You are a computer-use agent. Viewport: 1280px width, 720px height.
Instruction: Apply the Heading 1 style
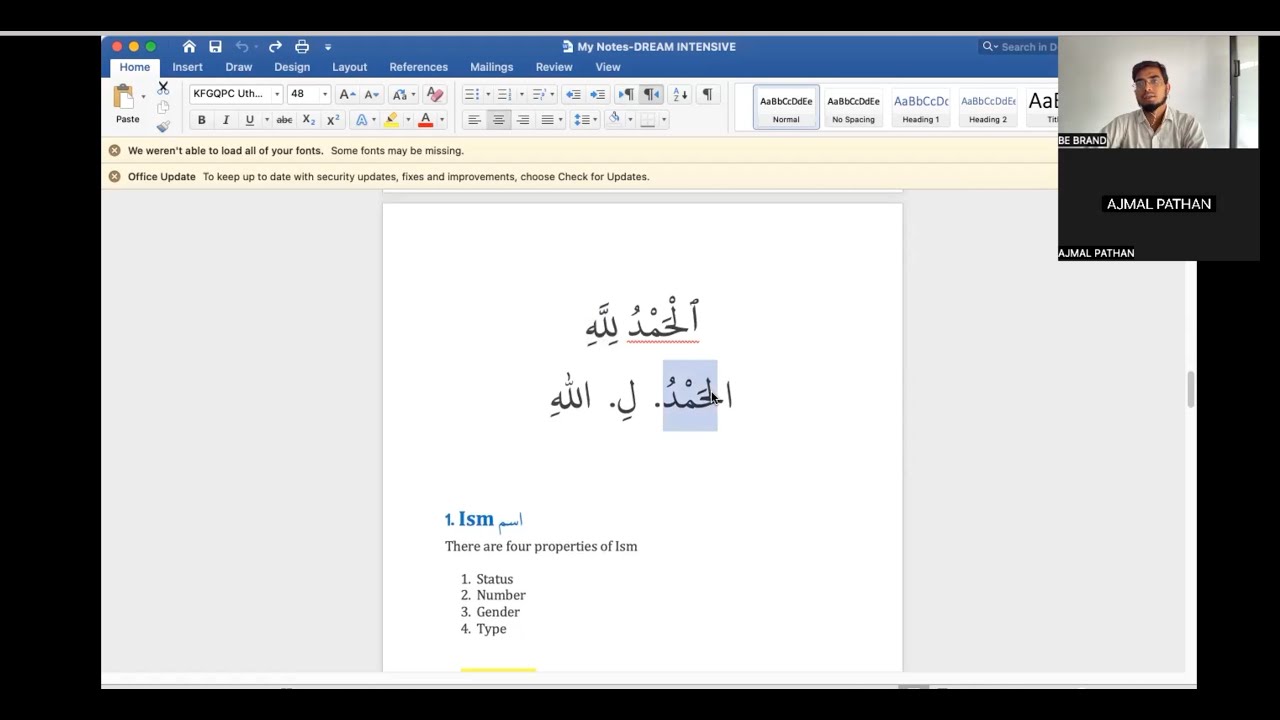(x=921, y=107)
